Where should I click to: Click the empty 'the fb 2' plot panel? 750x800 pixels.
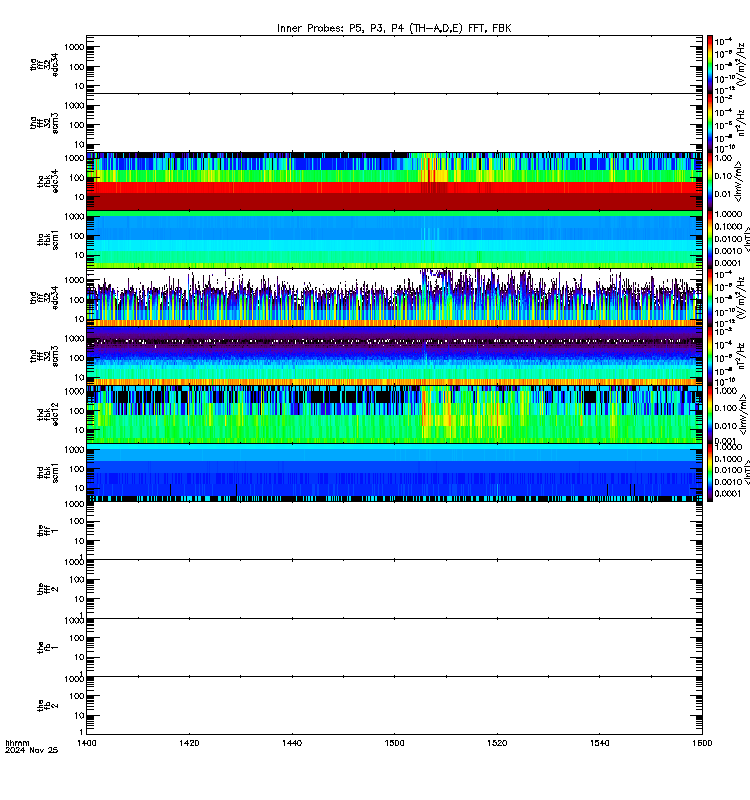point(394,706)
